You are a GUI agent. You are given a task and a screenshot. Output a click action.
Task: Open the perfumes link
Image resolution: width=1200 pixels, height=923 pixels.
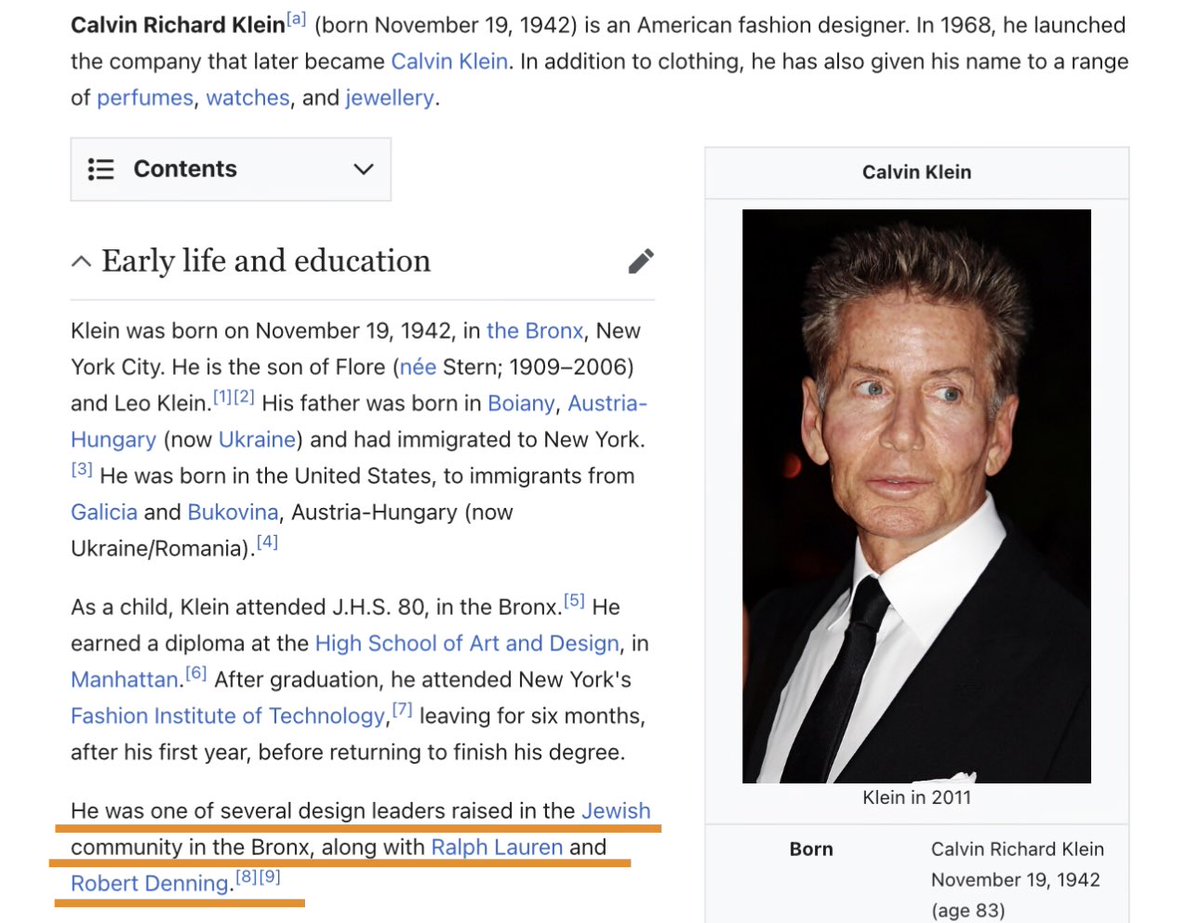[146, 98]
